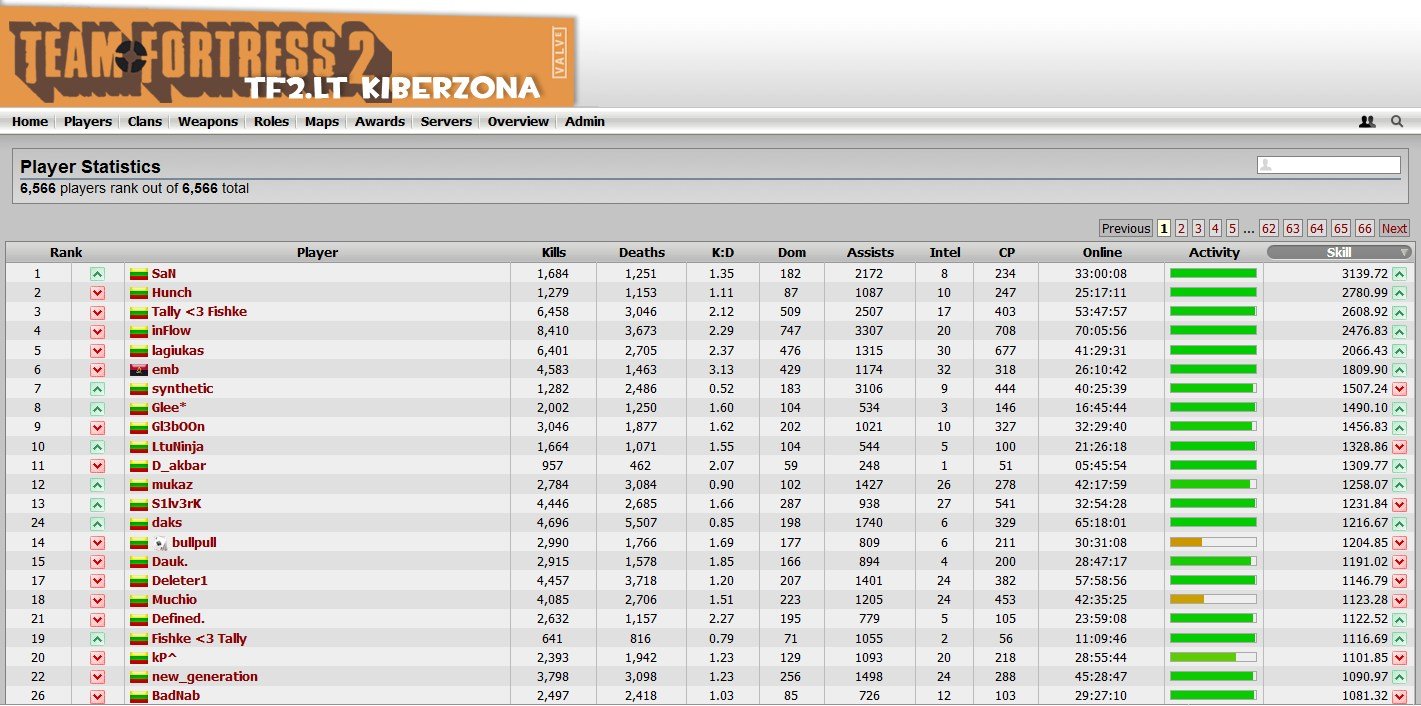Jump to page 66 of player list
This screenshot has height=706, width=1421.
[x=1365, y=228]
